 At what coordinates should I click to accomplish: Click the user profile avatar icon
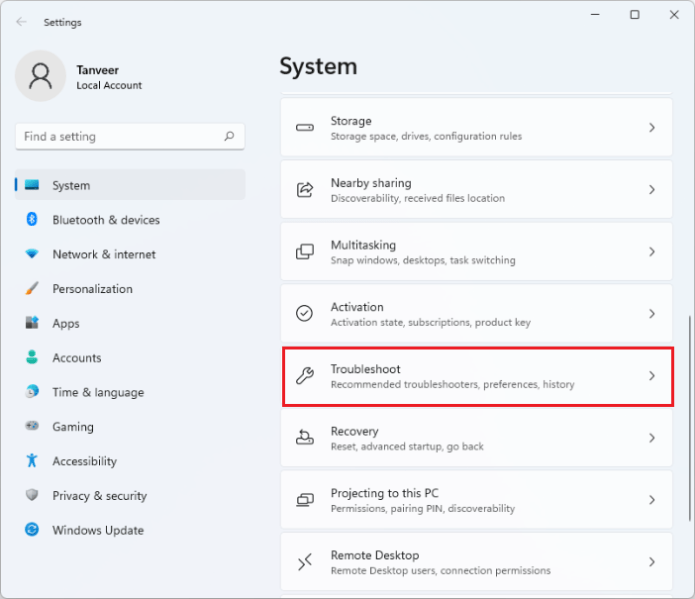point(40,76)
